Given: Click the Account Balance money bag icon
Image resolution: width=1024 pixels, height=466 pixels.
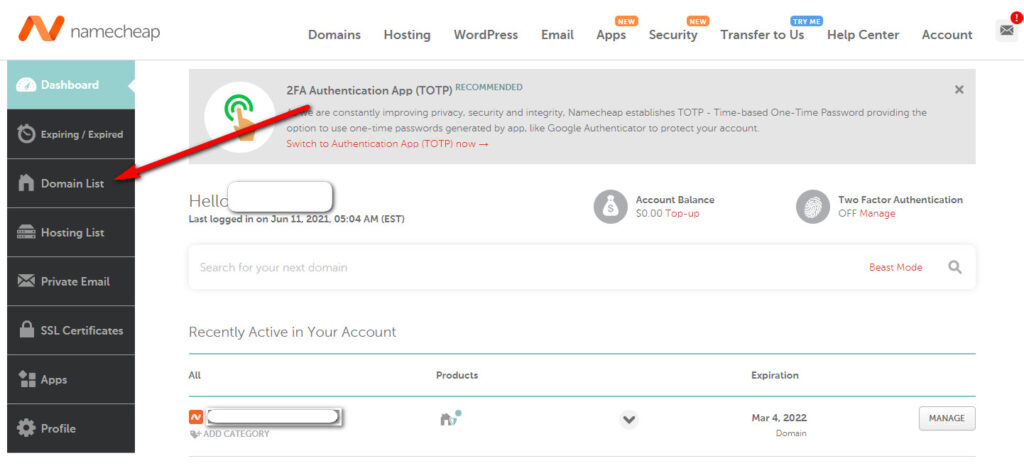Looking at the screenshot, I should [x=610, y=206].
